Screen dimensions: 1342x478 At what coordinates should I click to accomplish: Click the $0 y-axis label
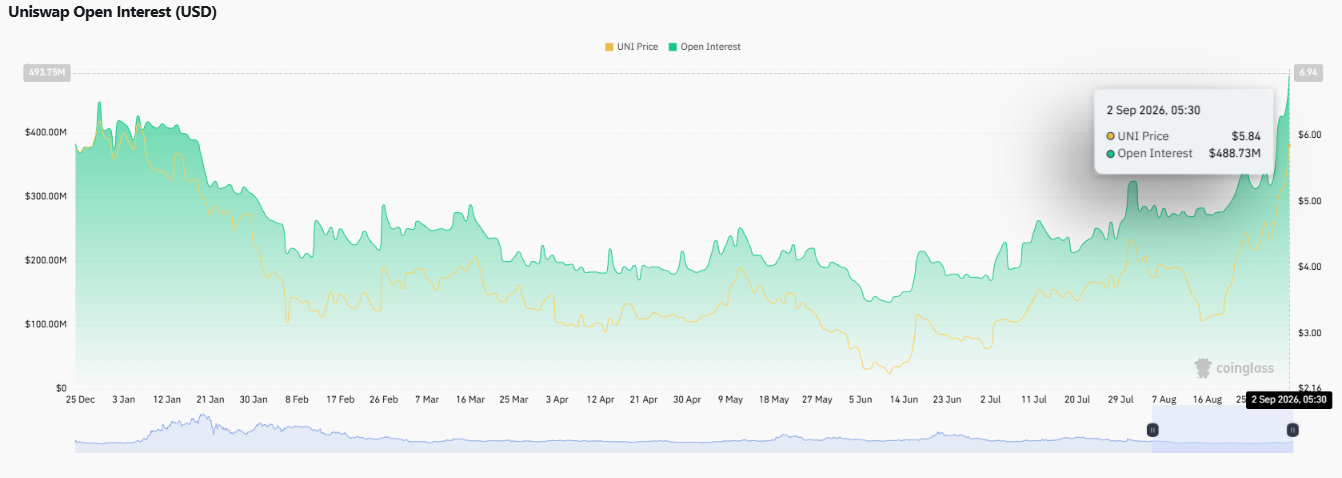click(60, 388)
